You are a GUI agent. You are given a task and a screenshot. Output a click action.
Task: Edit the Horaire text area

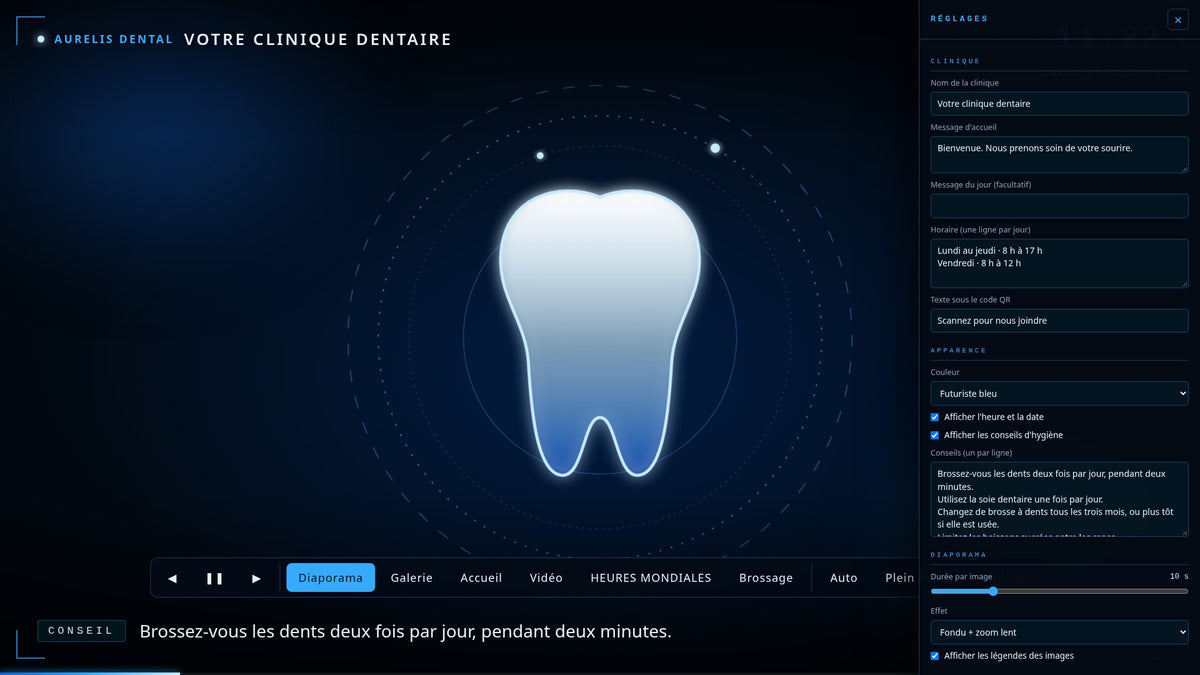tap(1059, 263)
